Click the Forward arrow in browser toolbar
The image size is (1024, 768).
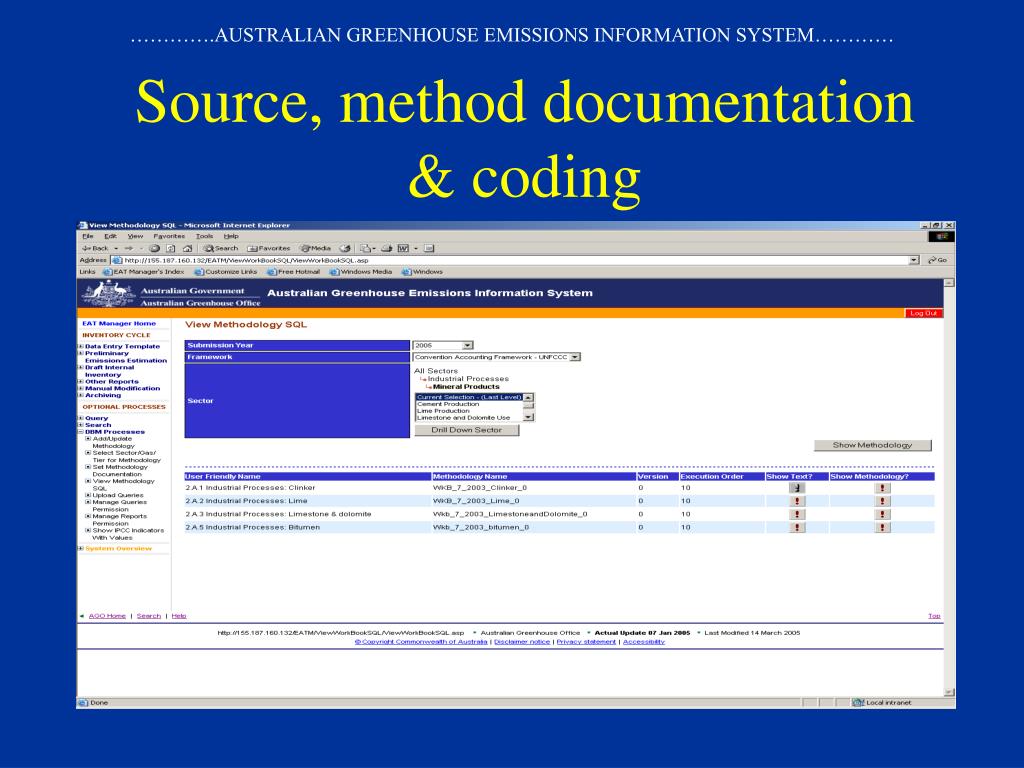coord(129,249)
